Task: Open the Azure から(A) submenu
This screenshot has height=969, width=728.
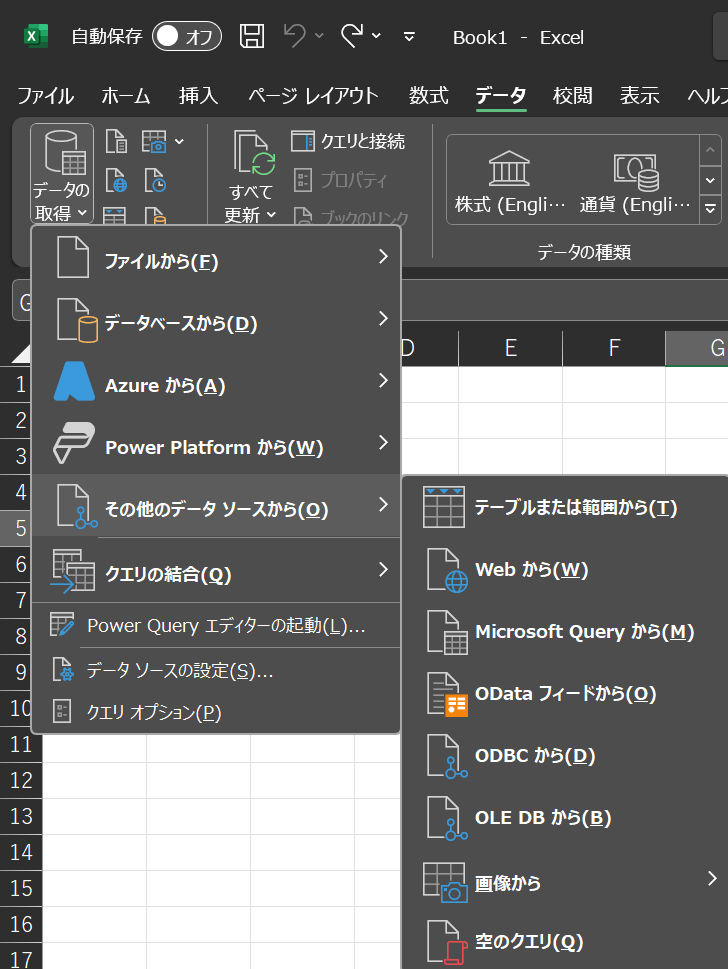Action: tap(216, 381)
